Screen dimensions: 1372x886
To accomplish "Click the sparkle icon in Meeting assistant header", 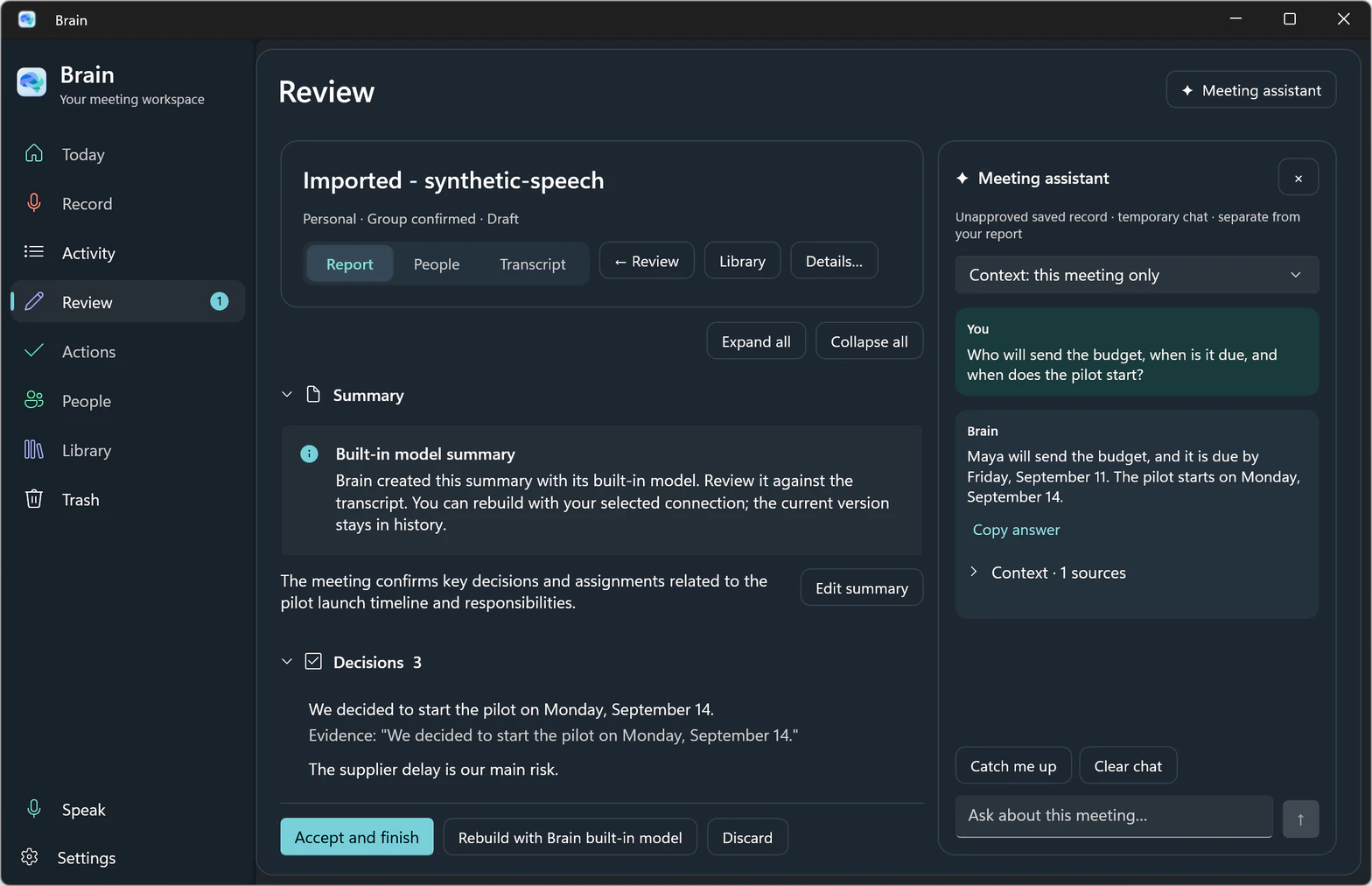I will (x=962, y=178).
